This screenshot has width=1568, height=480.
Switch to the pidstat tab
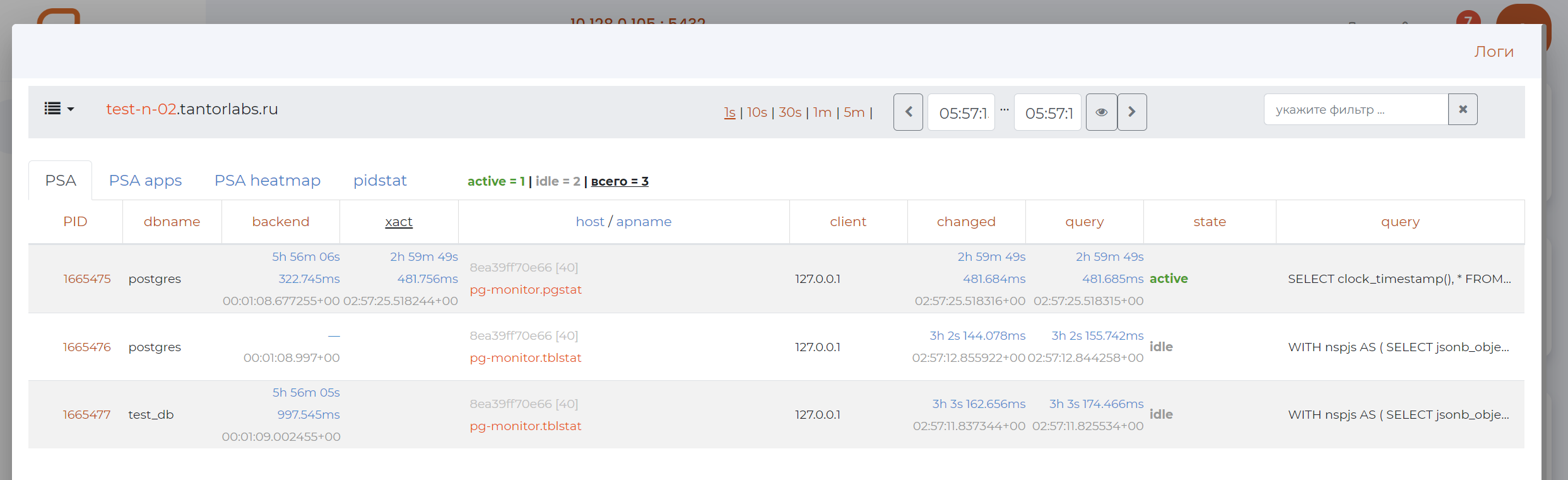tap(380, 181)
